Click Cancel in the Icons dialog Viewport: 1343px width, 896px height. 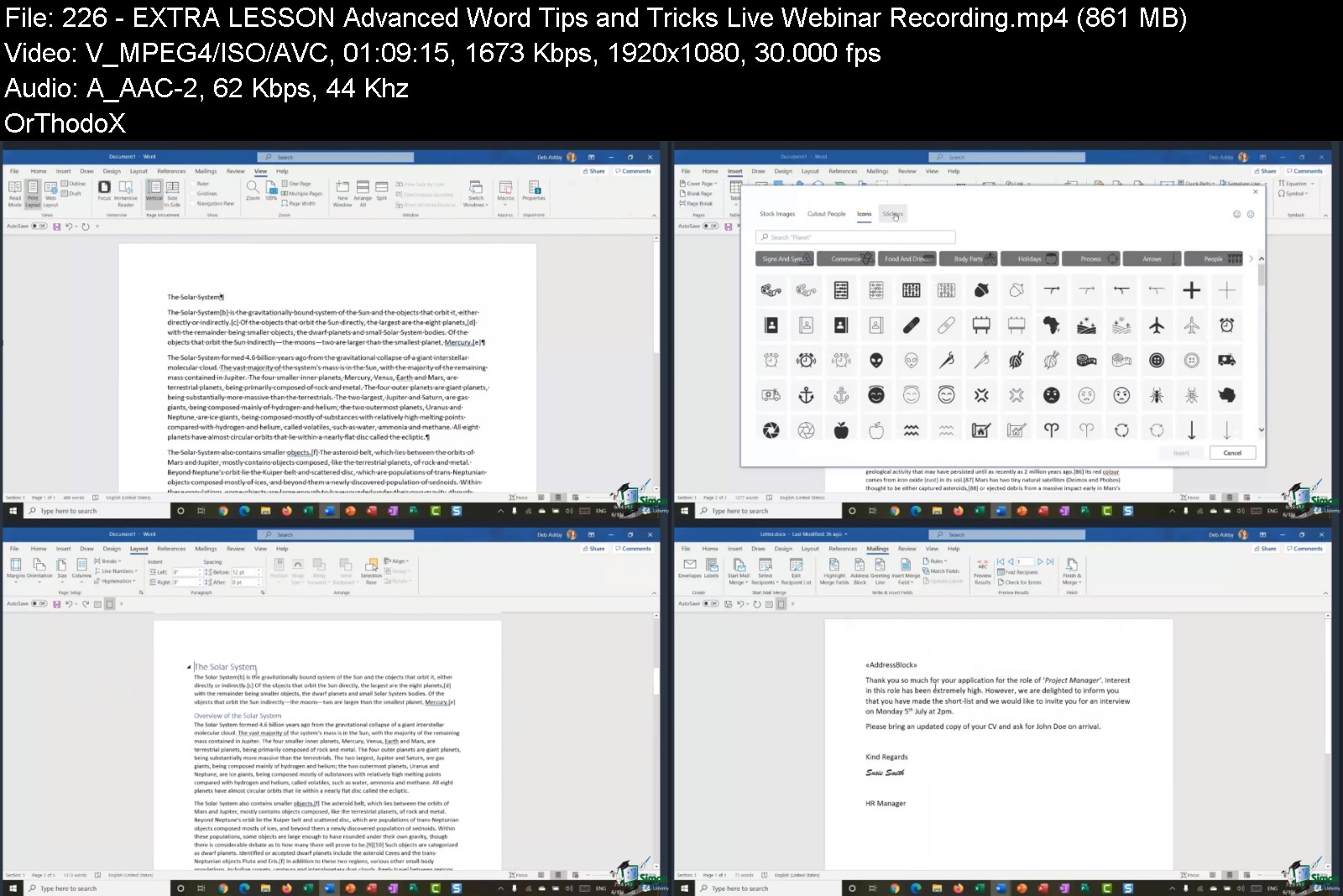point(1232,453)
